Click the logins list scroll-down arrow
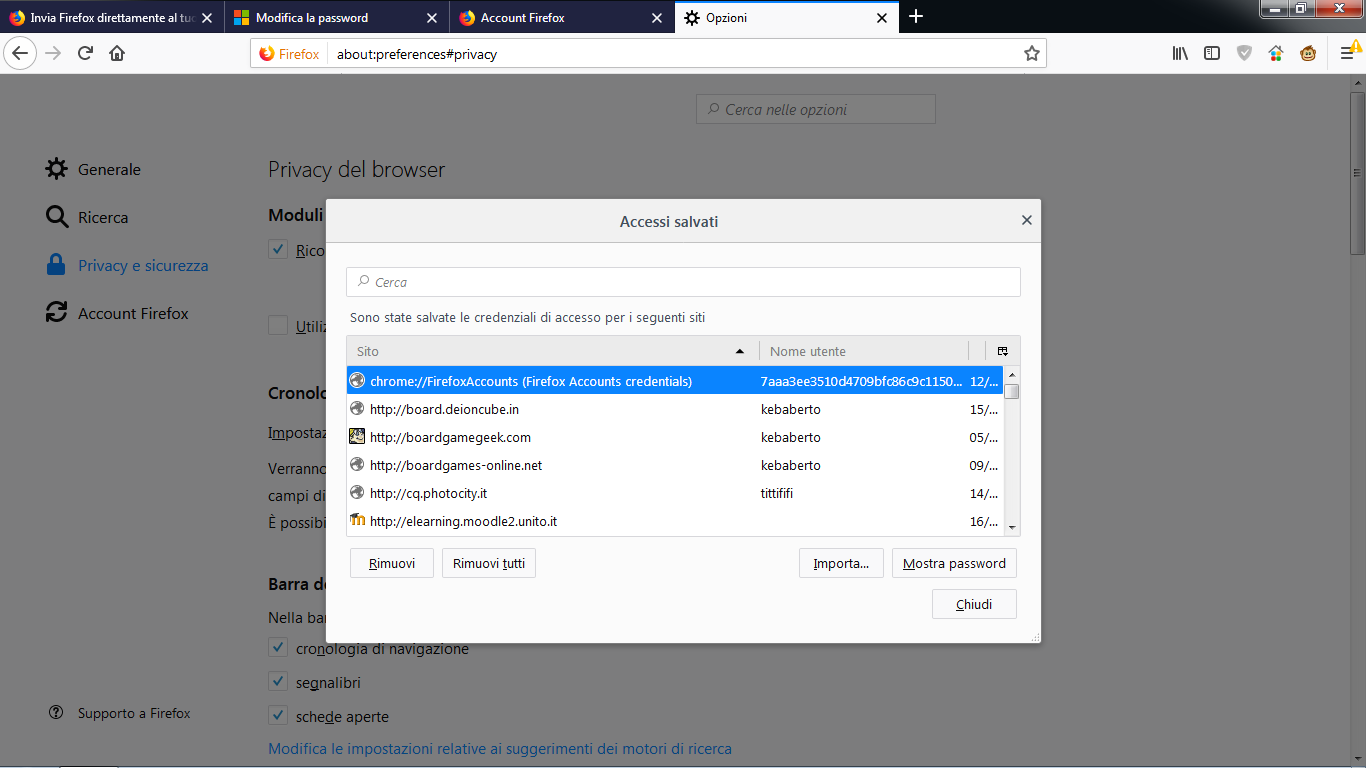The height and width of the screenshot is (768, 1366). [1012, 527]
